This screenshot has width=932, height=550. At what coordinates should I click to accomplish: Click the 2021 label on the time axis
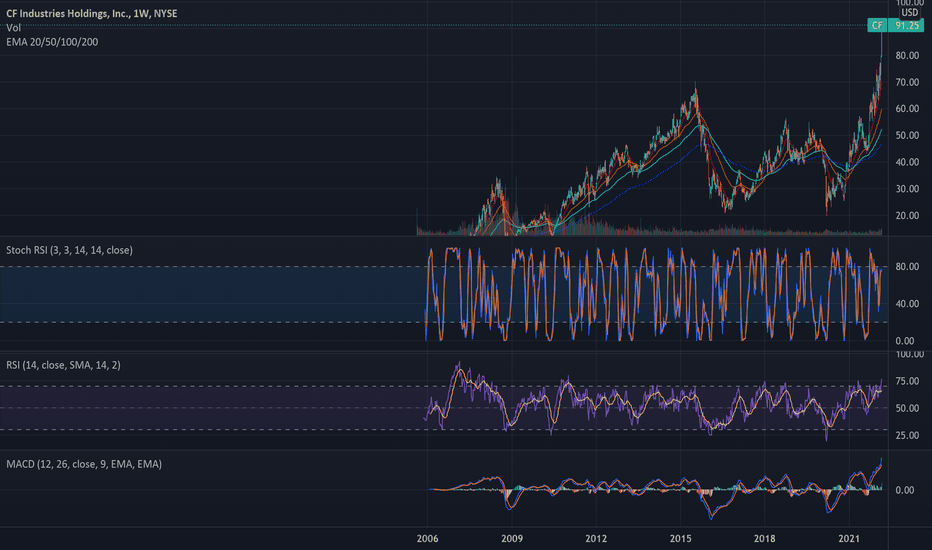[x=849, y=539]
